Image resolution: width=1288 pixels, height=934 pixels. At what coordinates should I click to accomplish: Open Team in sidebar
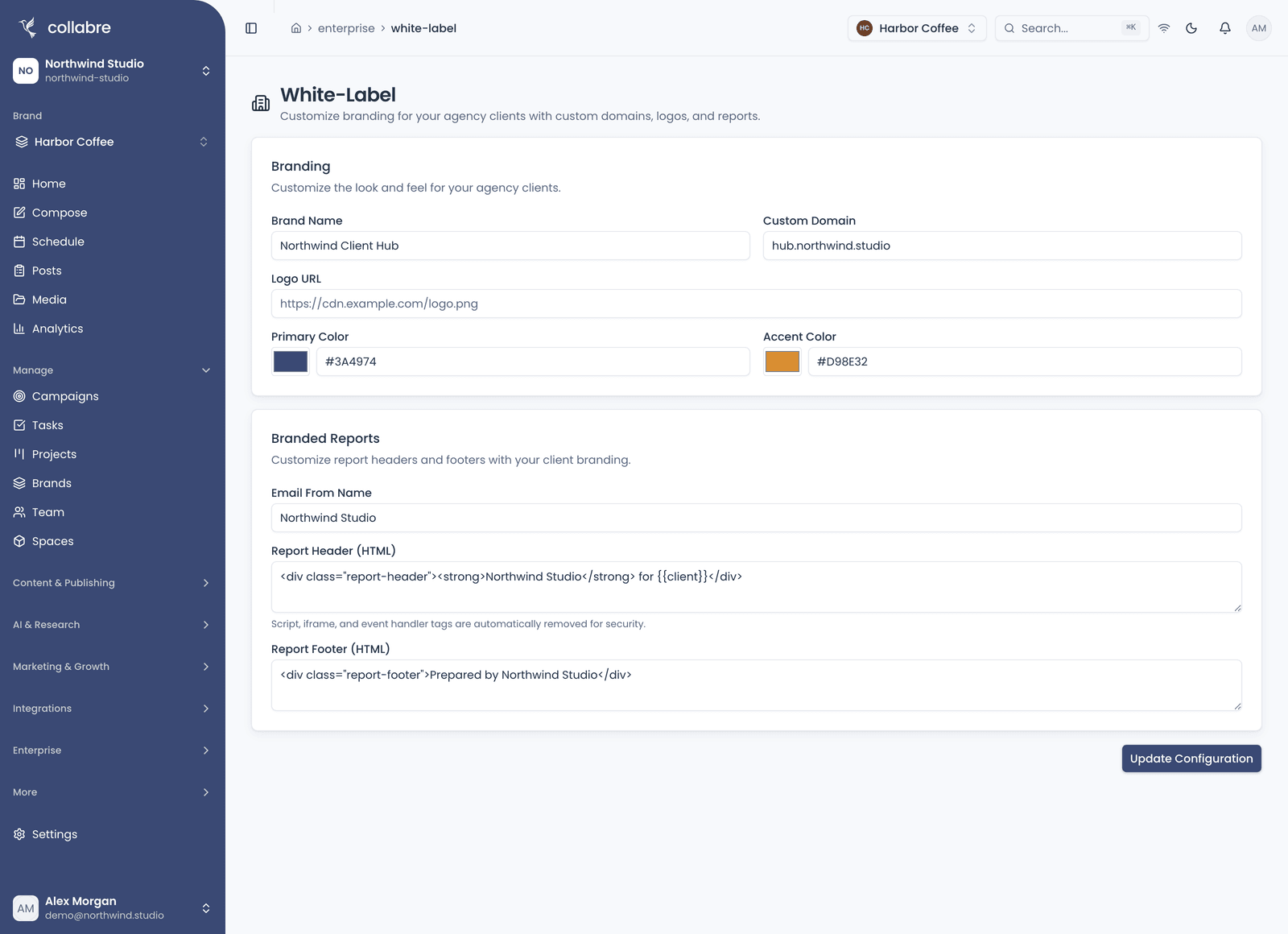click(113, 512)
